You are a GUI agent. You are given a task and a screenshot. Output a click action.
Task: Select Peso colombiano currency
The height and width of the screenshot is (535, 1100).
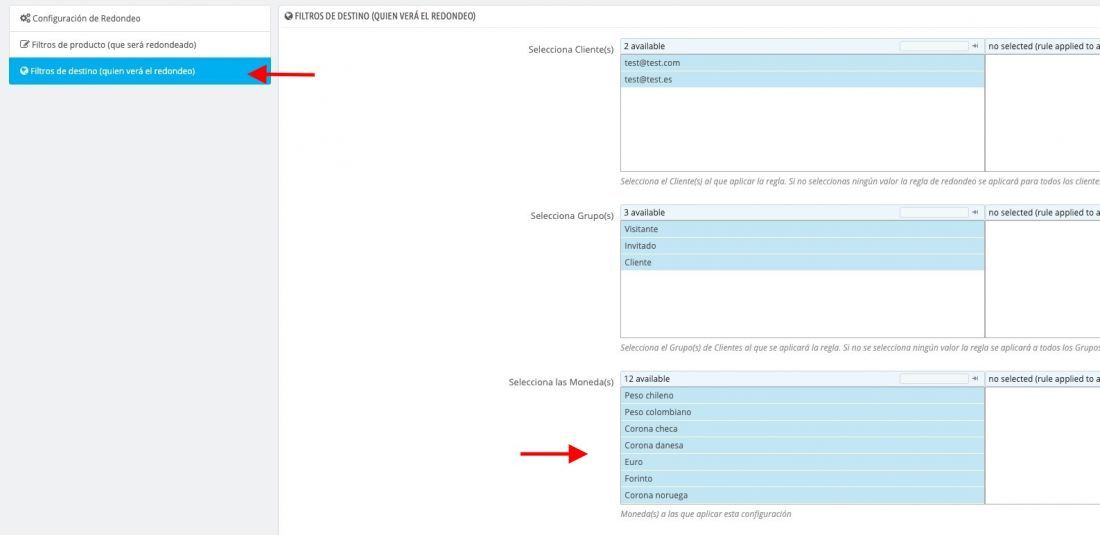(x=803, y=412)
